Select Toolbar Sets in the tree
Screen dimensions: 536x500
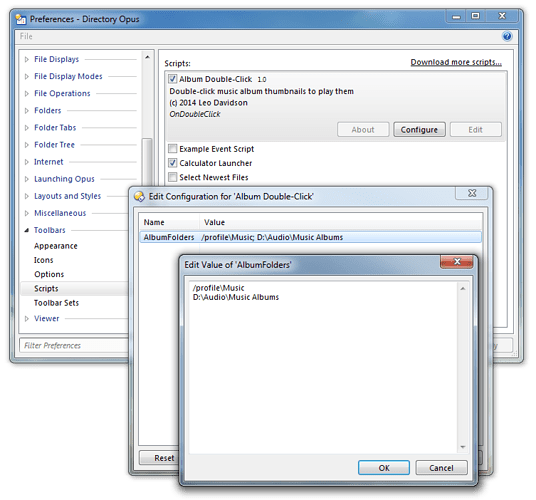(x=56, y=303)
